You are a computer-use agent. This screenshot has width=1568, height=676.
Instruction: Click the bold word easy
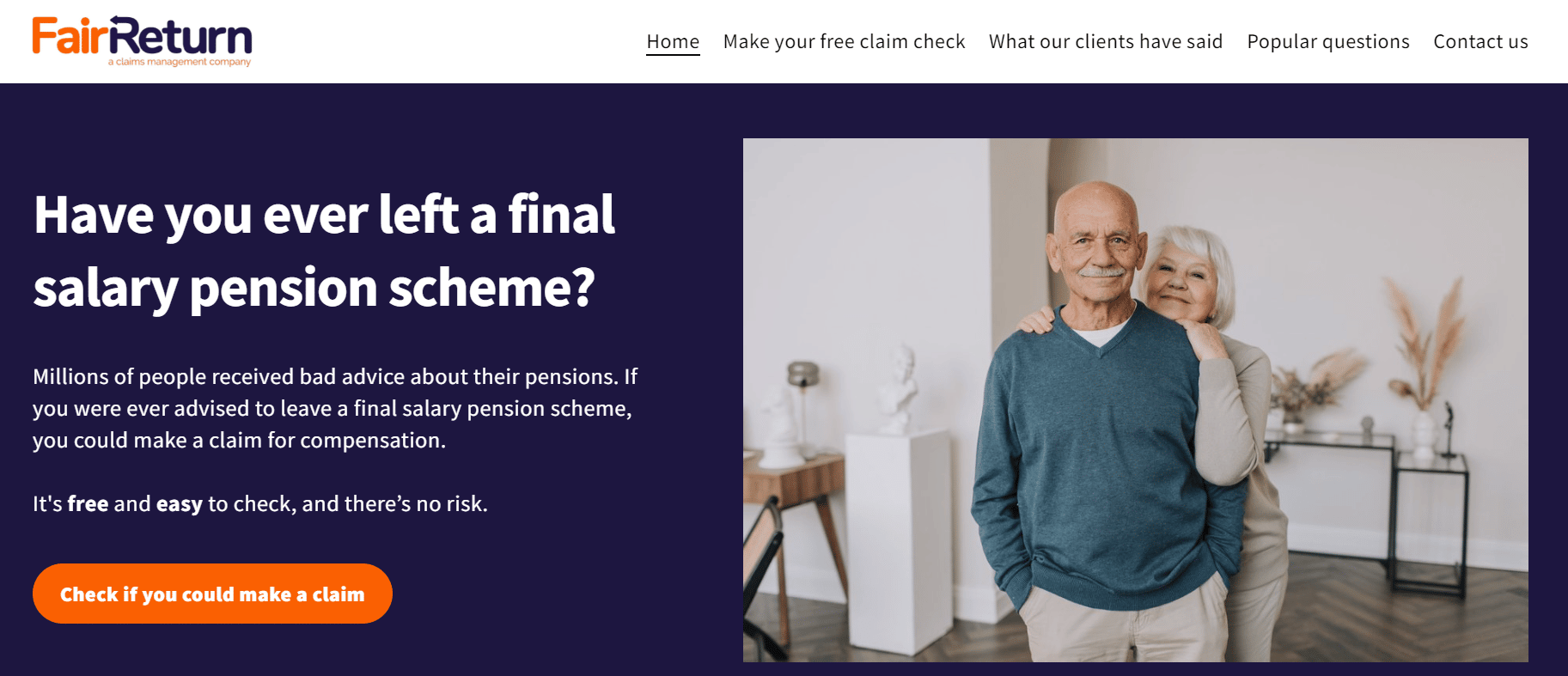coord(179,504)
